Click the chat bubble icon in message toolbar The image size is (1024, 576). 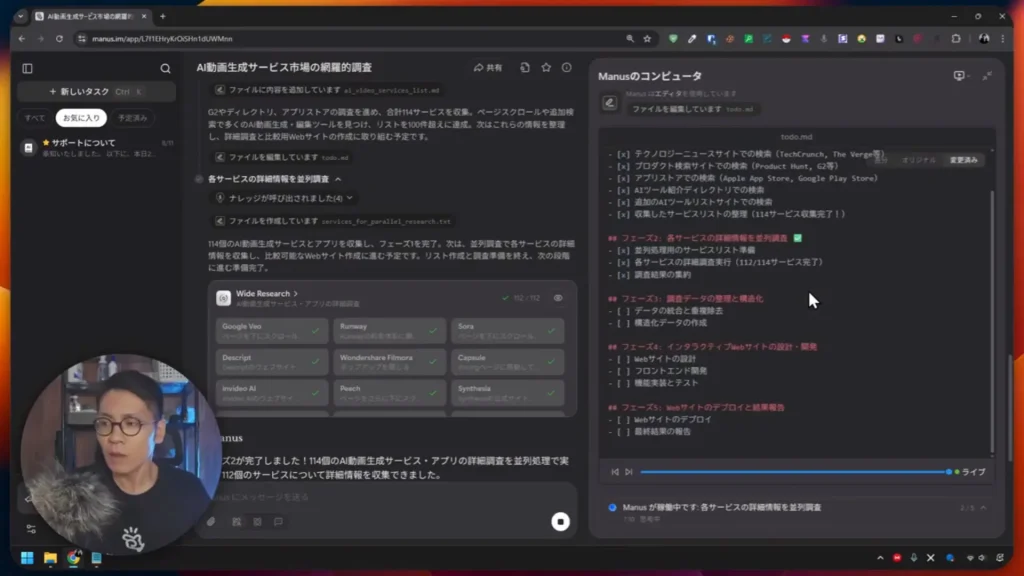click(x=278, y=522)
